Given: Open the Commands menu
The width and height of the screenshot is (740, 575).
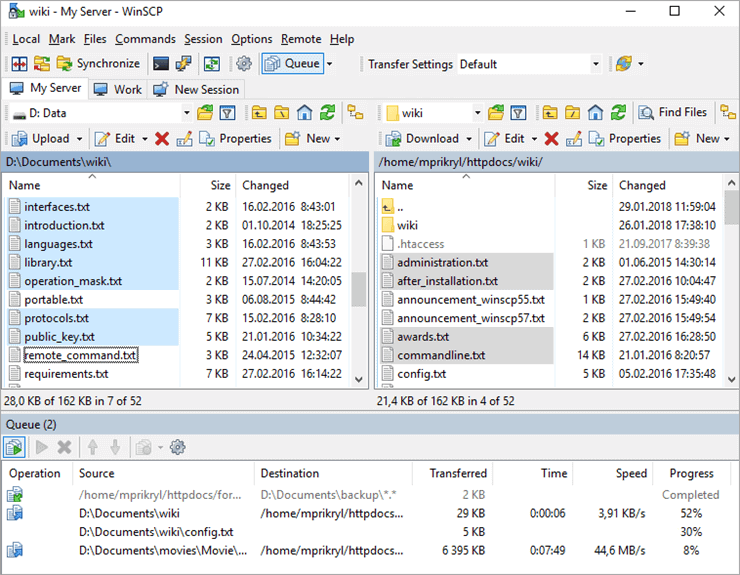Looking at the screenshot, I should point(145,39).
